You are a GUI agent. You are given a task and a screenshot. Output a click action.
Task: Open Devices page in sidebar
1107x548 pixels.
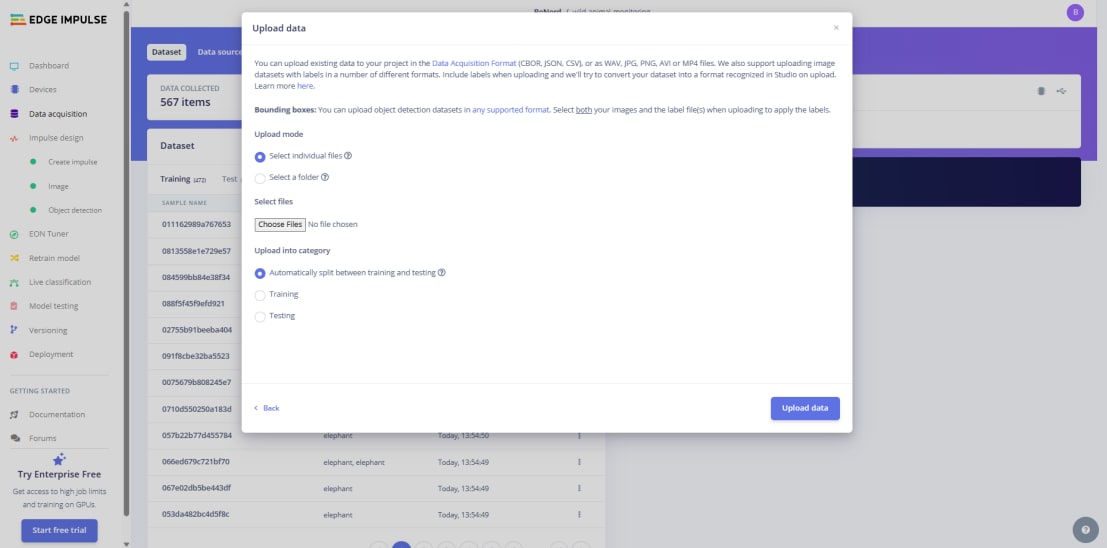[42, 90]
